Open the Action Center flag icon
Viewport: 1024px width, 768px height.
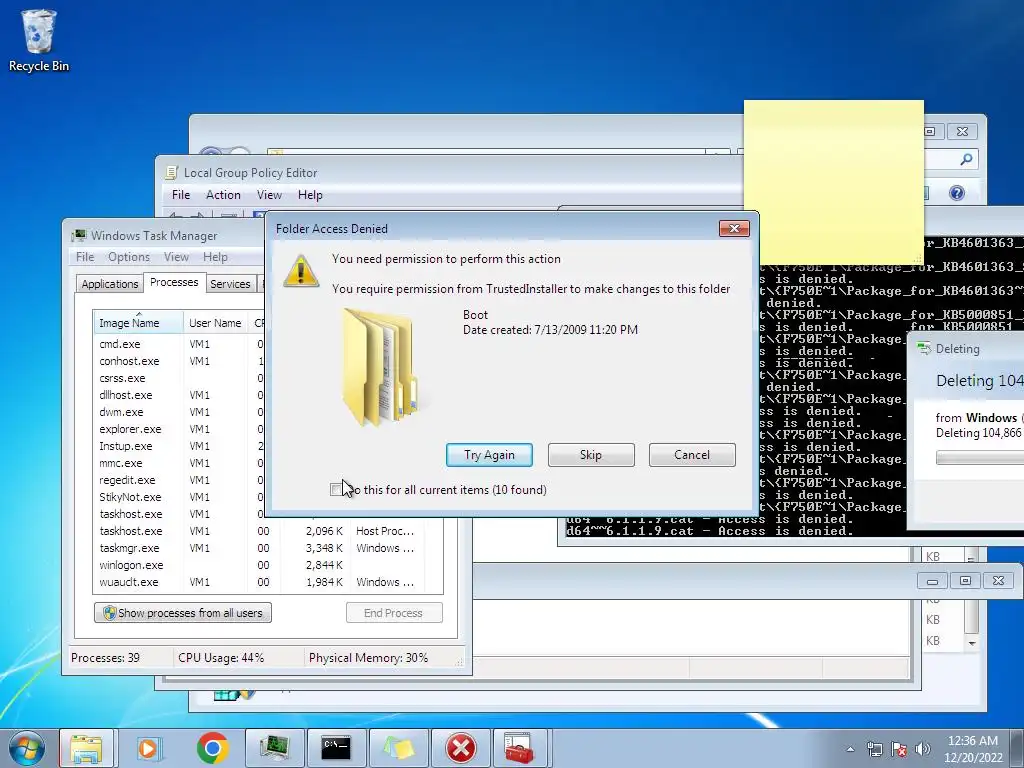point(899,749)
